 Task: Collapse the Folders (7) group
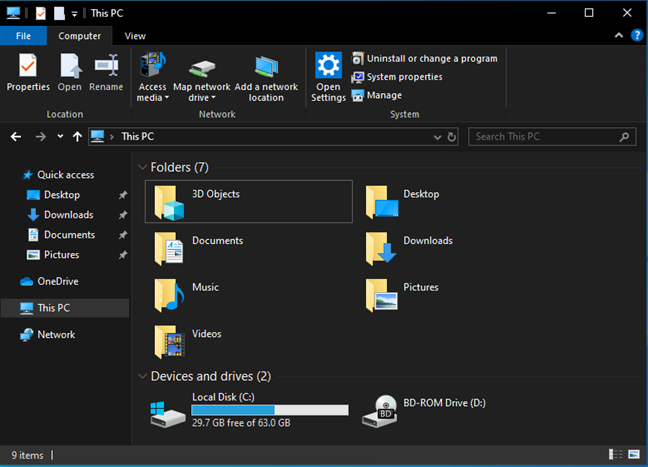click(142, 167)
